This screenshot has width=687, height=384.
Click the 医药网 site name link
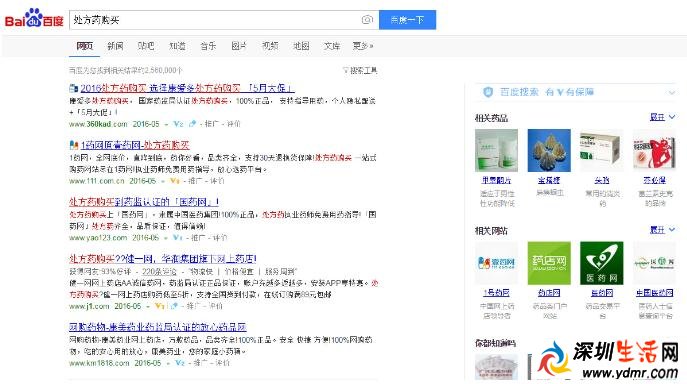point(602,293)
